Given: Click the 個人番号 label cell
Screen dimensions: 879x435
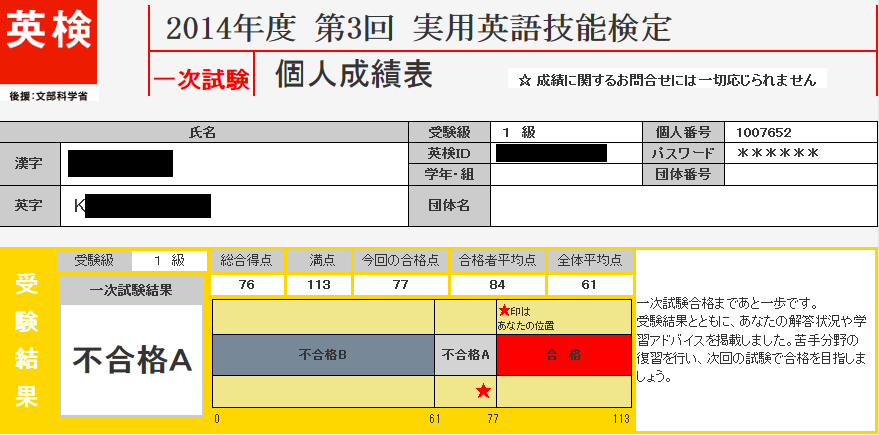Looking at the screenshot, I should pos(683,132).
